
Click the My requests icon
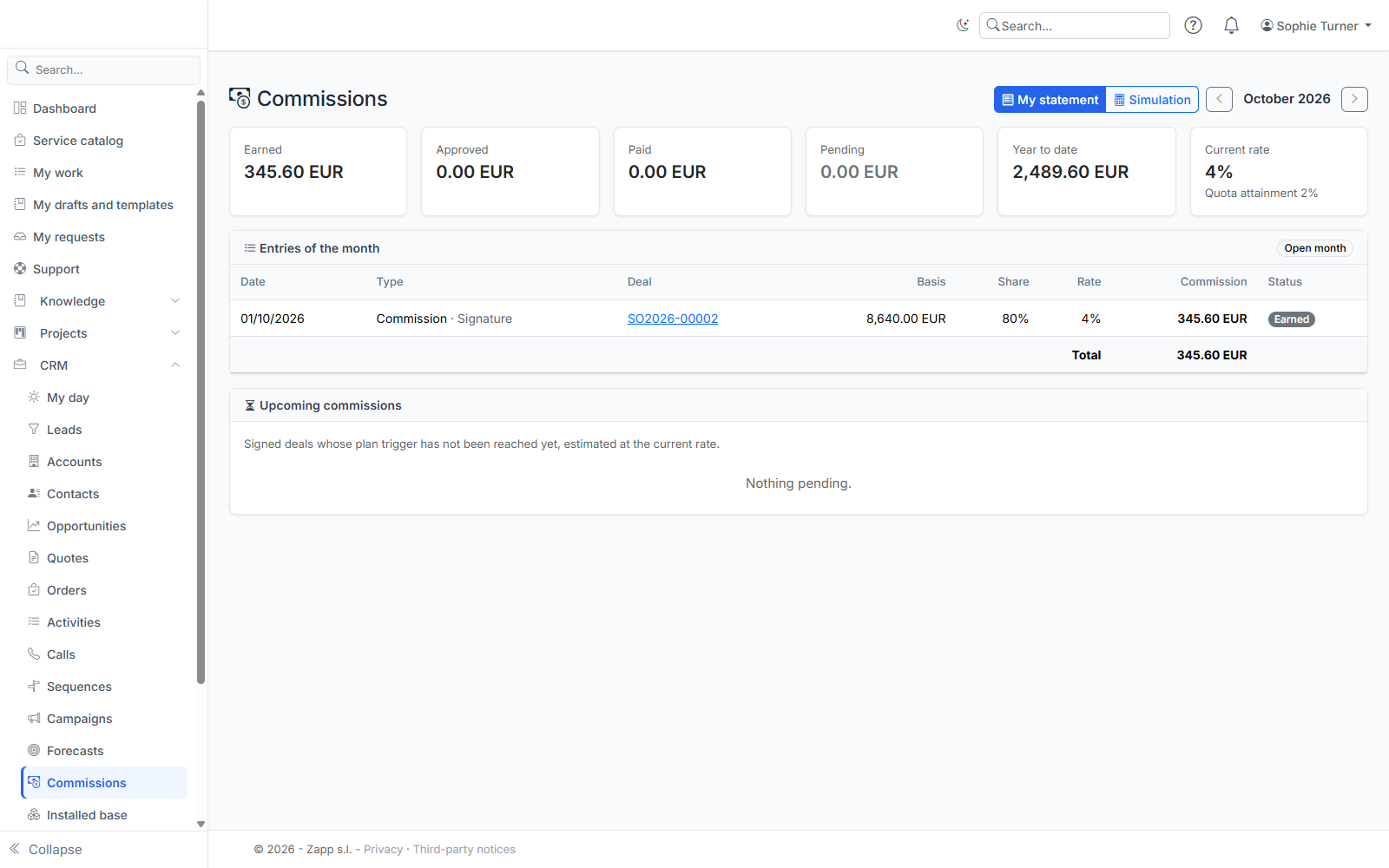(20, 236)
